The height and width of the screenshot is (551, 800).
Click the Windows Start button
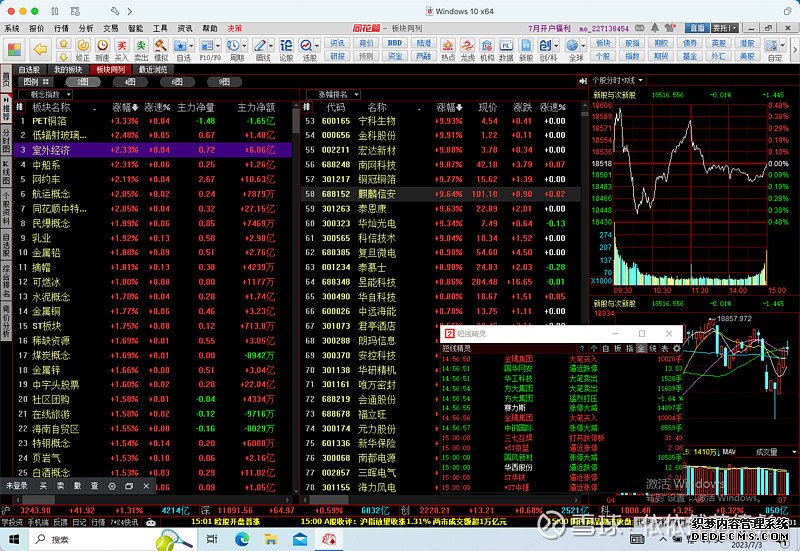(14, 539)
